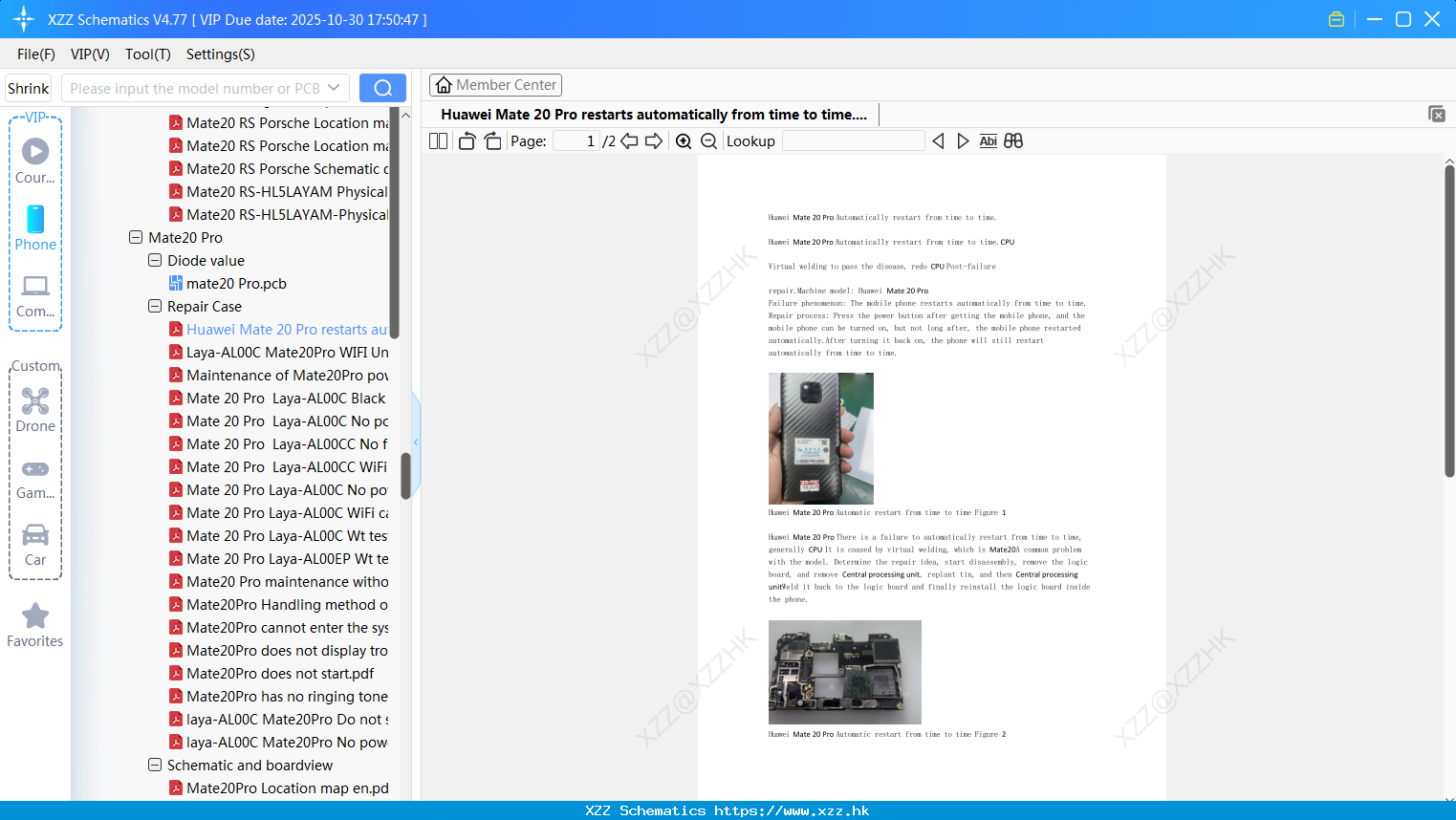The width and height of the screenshot is (1456, 820).
Task: Click the XZZ Schematics app logo
Action: 24,19
